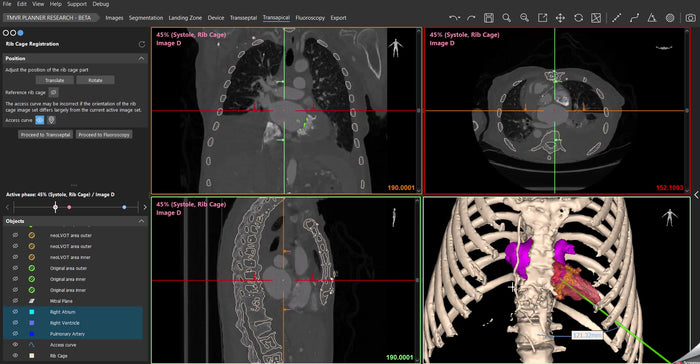
Task: Collapse the Position section
Action: 141,59
